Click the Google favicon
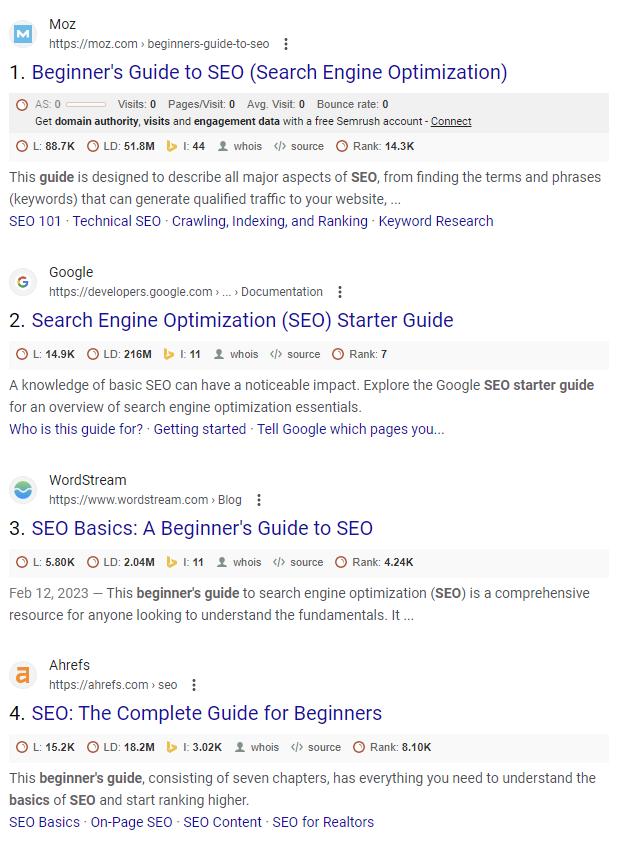 (x=22, y=281)
